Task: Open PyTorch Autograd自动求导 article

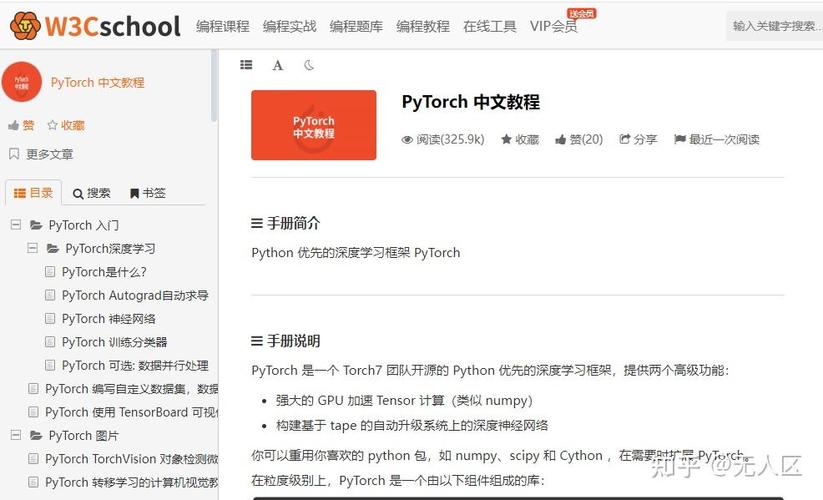Action: [x=135, y=295]
